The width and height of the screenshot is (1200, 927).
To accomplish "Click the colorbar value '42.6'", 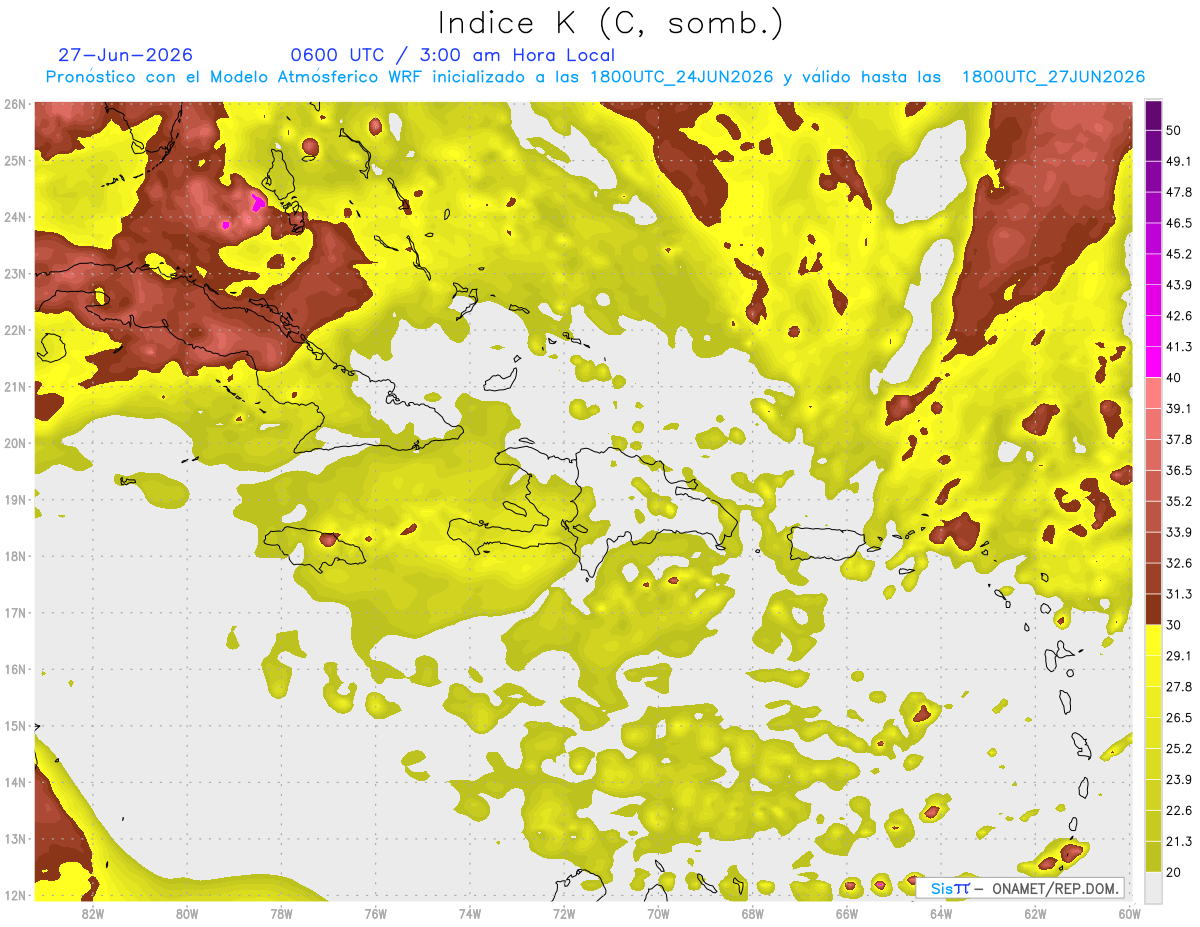I will click(1178, 316).
